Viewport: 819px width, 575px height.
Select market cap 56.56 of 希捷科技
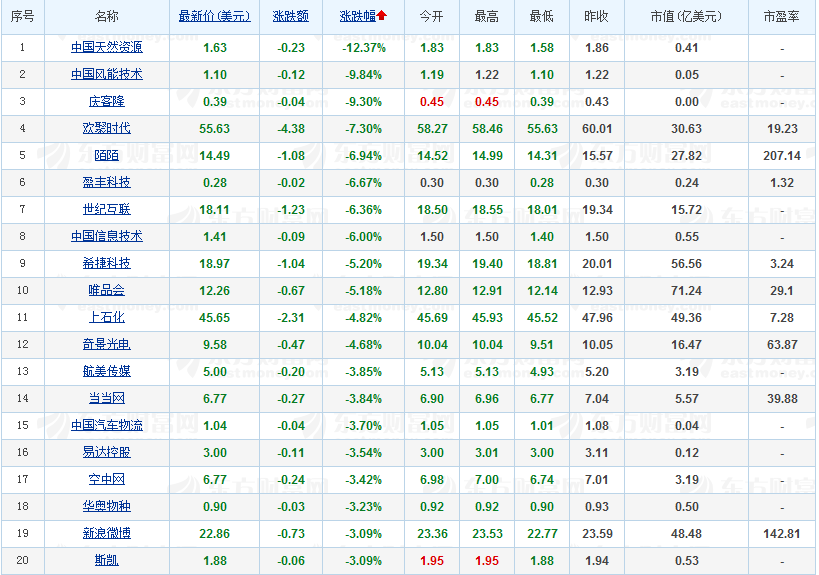[686, 264]
